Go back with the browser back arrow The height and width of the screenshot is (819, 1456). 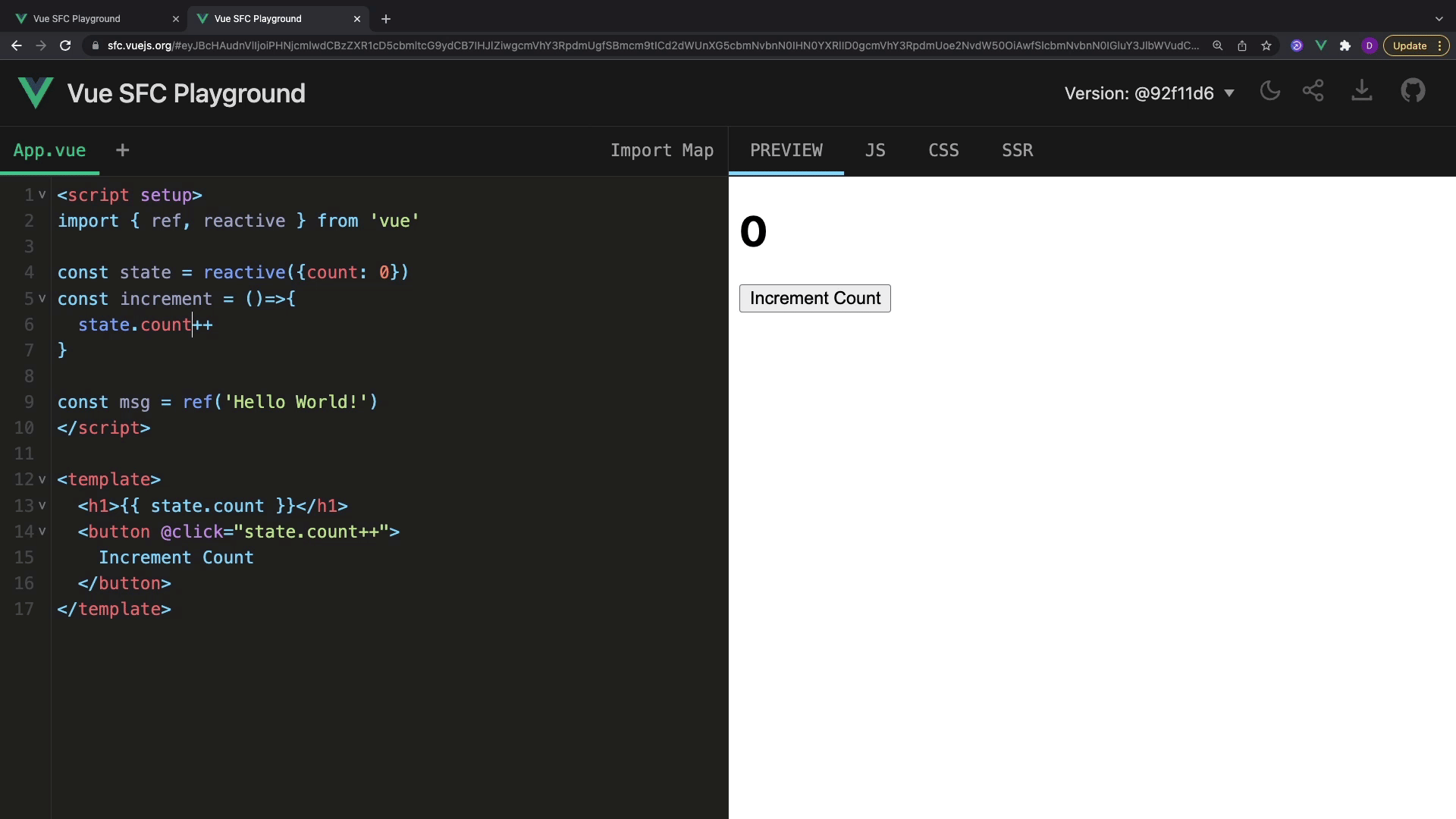point(17,45)
